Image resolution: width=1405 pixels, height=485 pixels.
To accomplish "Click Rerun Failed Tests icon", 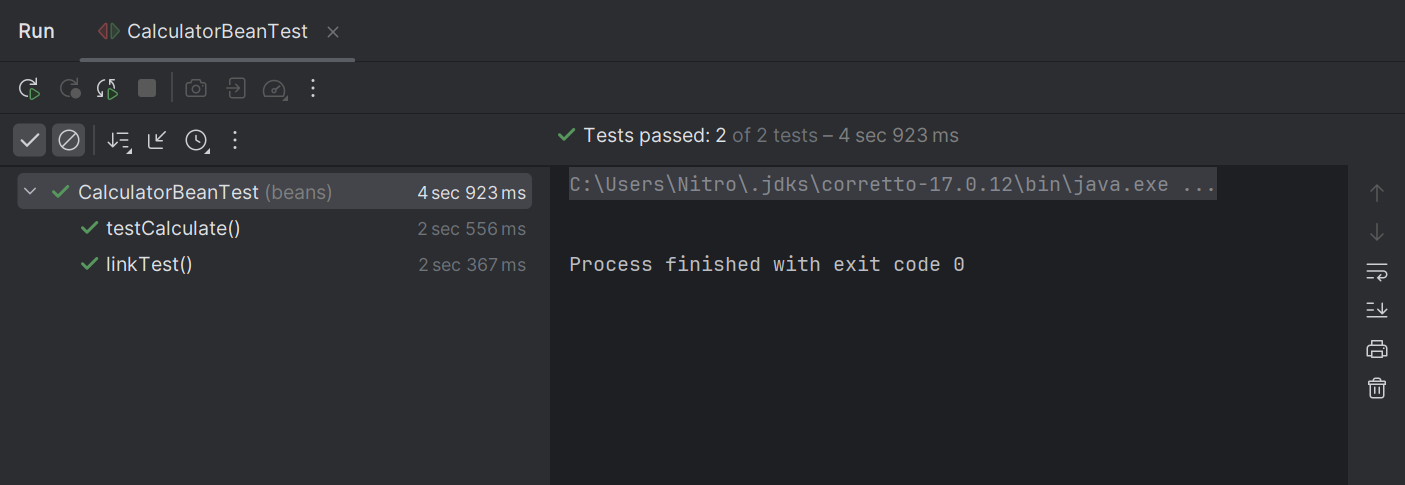I will coord(69,89).
